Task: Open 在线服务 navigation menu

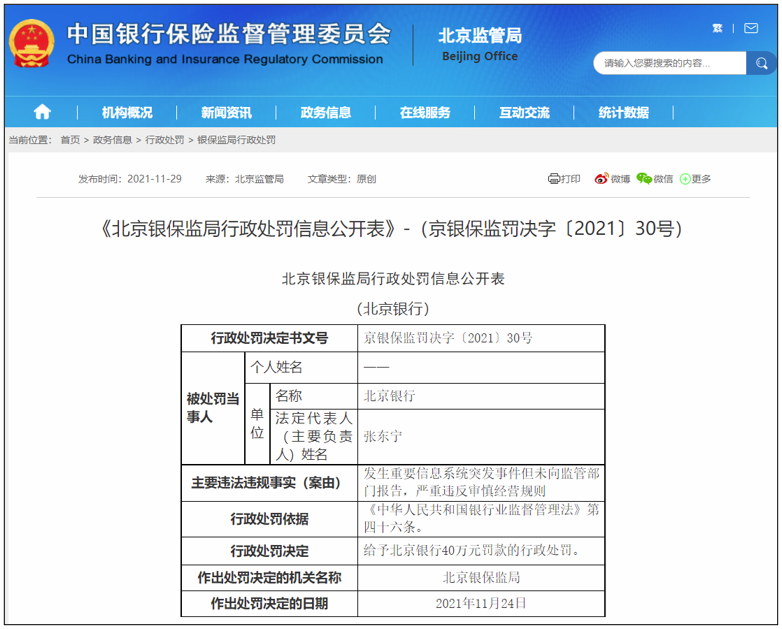Action: (x=425, y=113)
